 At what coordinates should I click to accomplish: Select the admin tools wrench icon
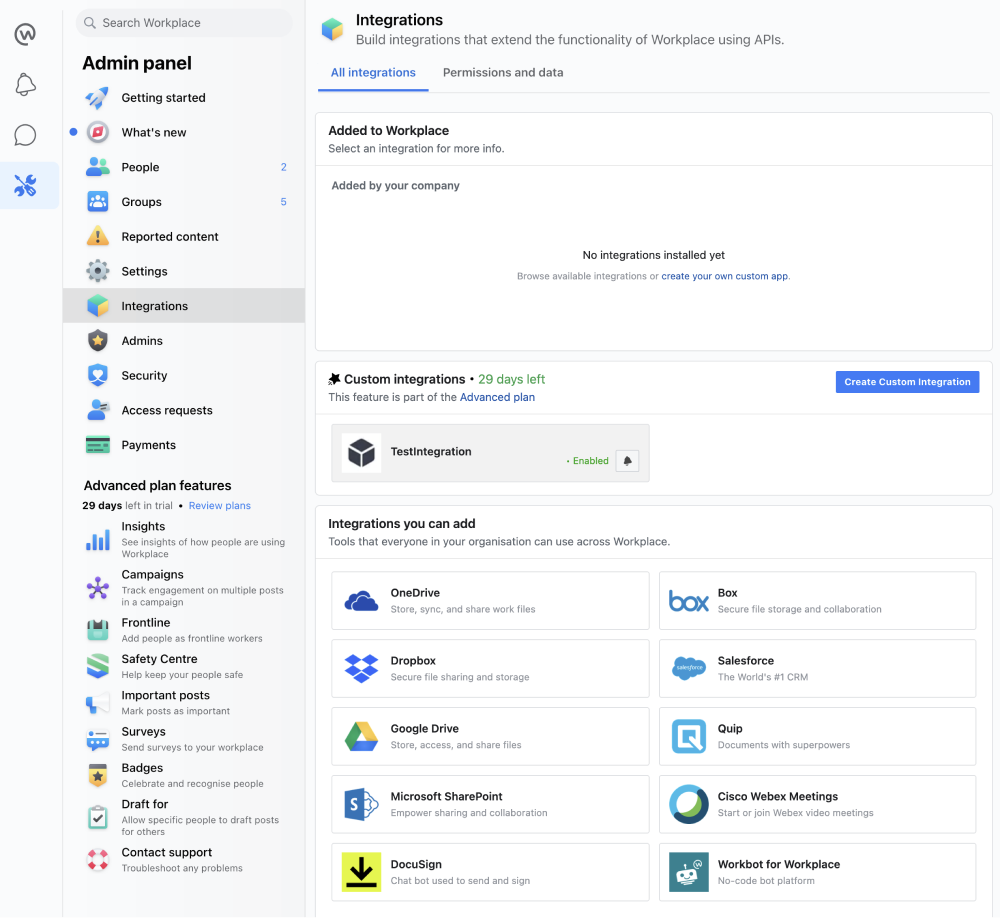26,185
